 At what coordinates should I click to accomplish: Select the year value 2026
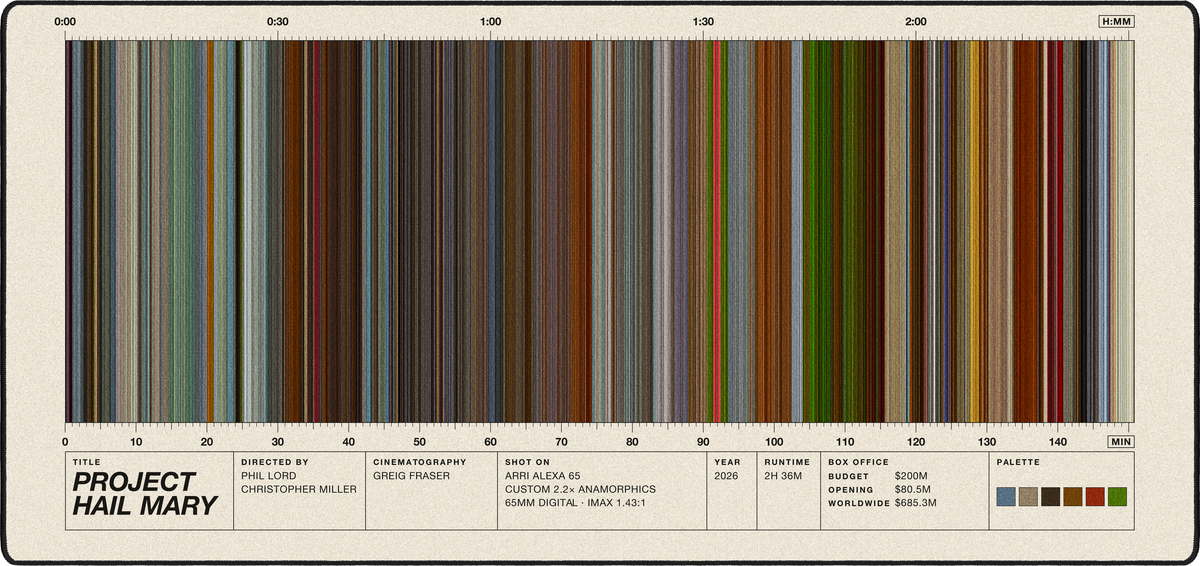tap(727, 476)
